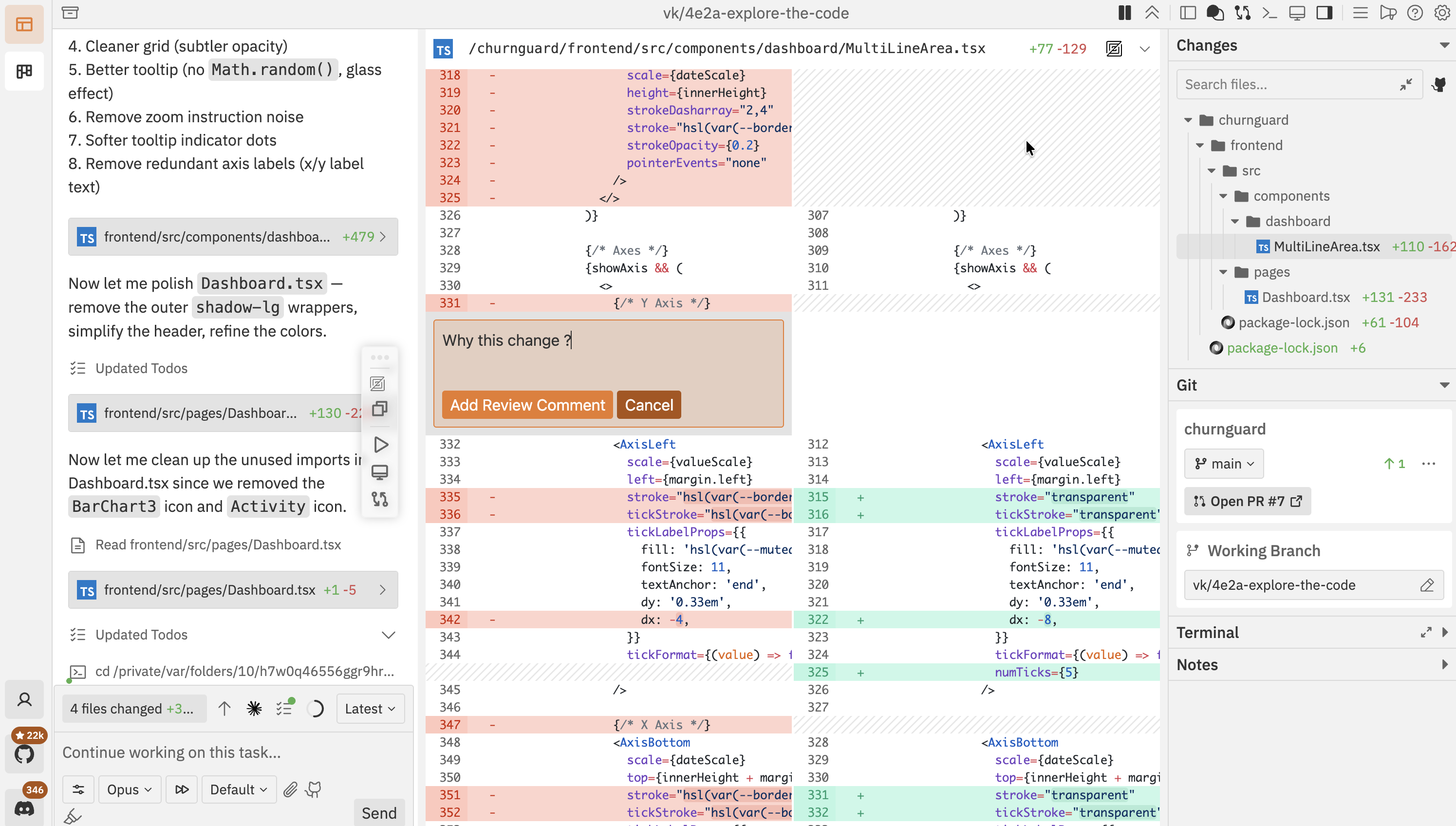This screenshot has width=1456, height=826.
Task: Open the terminal icon at the top right
Action: point(1270,13)
